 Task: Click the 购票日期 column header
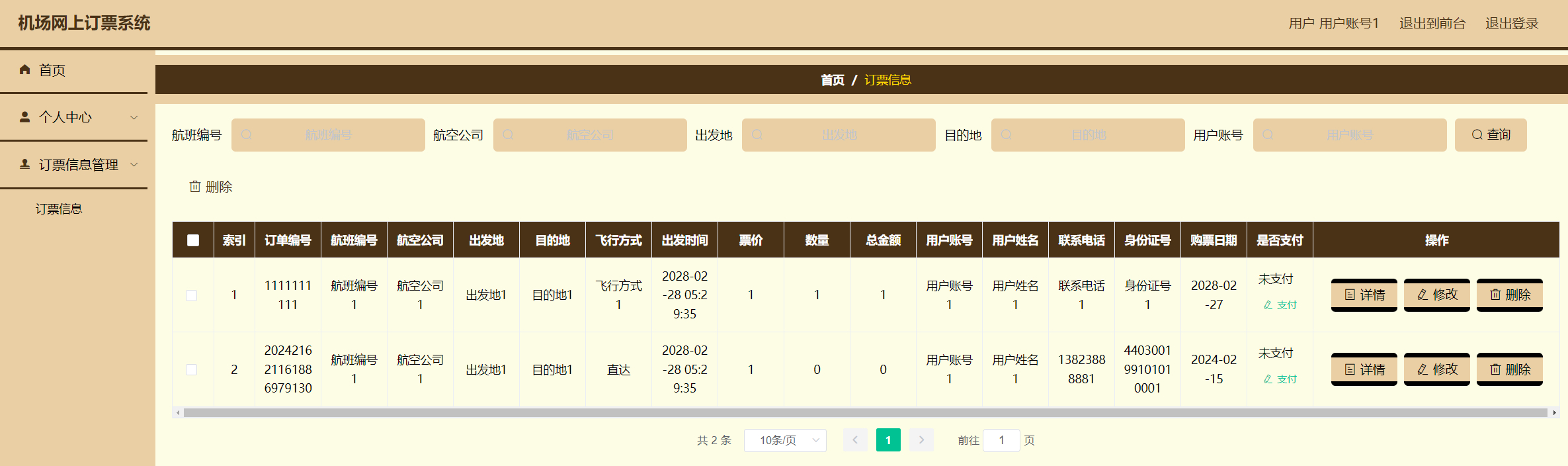(1214, 240)
